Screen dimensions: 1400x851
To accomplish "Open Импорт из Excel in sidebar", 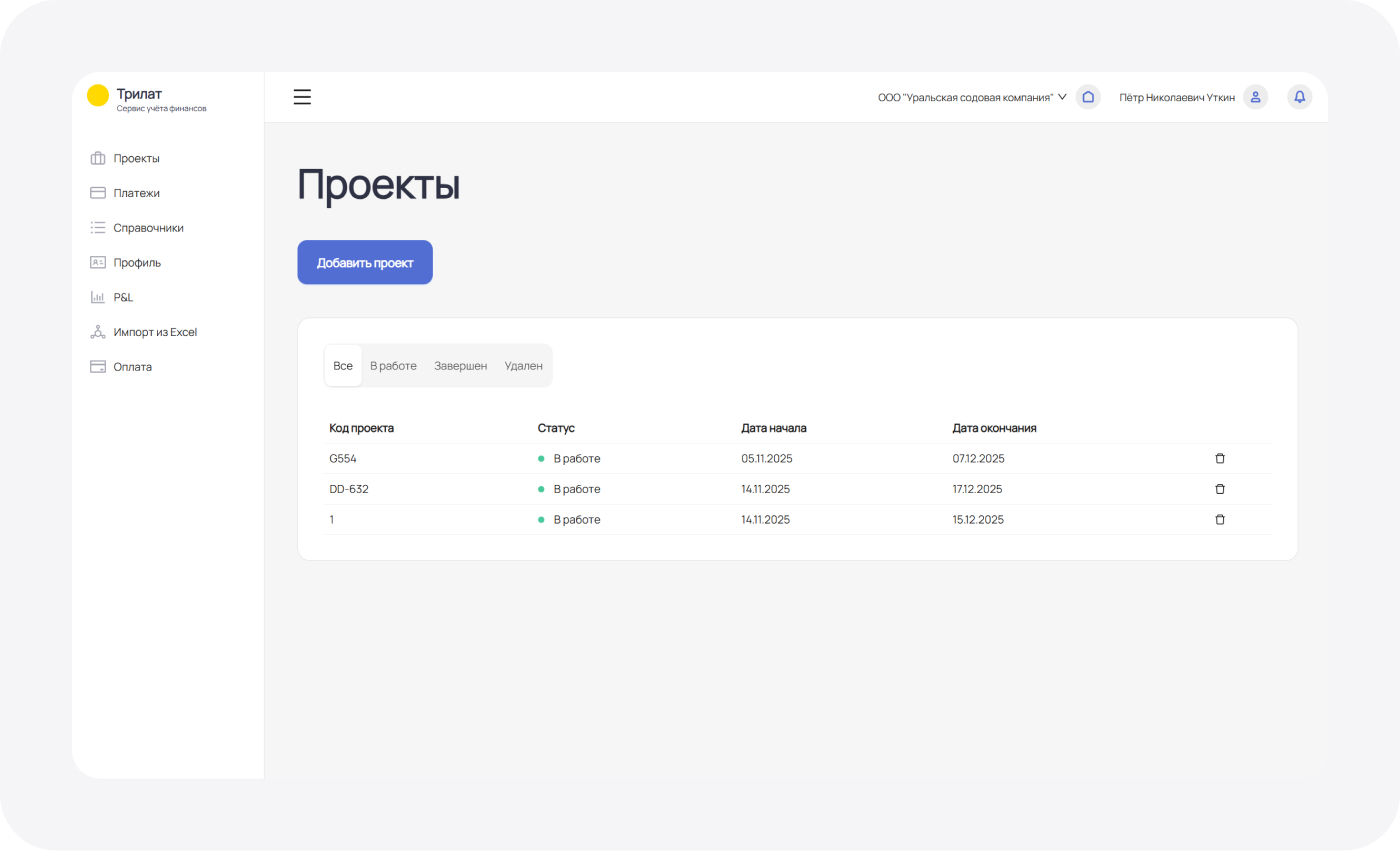I will click(x=155, y=332).
